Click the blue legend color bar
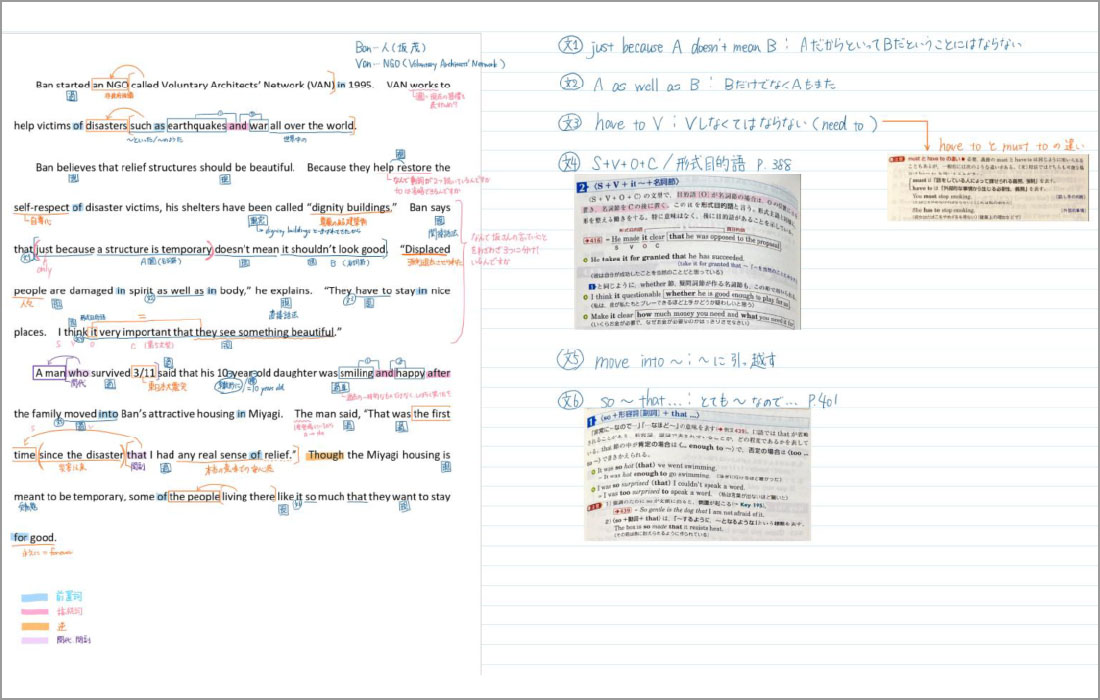1100x700 pixels. (34, 598)
